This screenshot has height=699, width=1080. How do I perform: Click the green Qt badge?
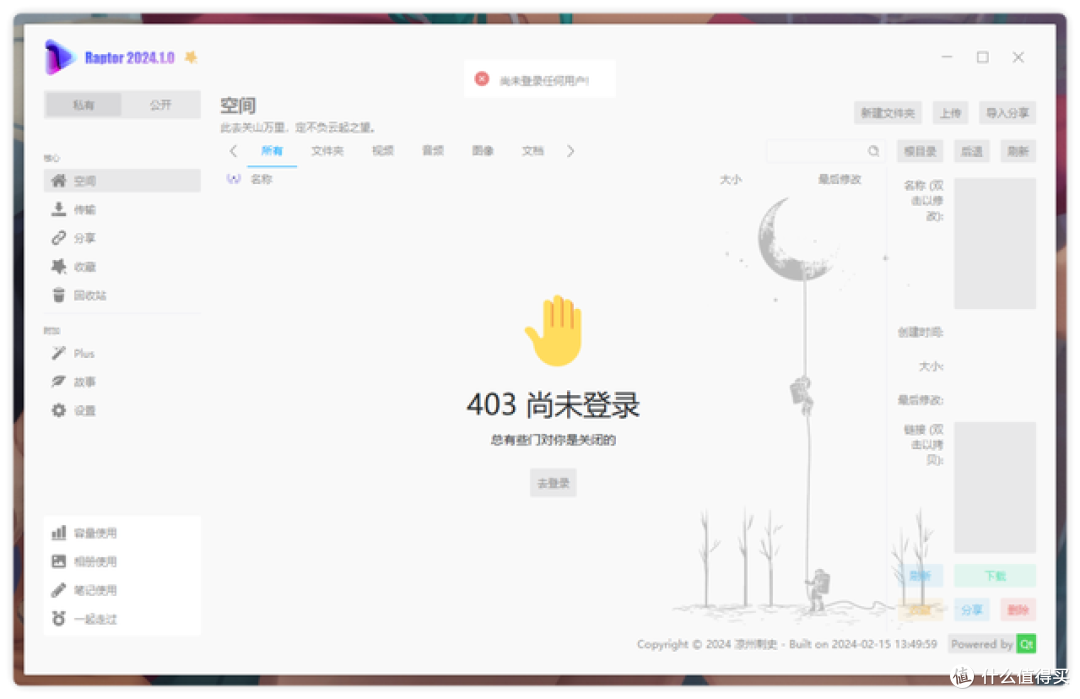point(1026,644)
